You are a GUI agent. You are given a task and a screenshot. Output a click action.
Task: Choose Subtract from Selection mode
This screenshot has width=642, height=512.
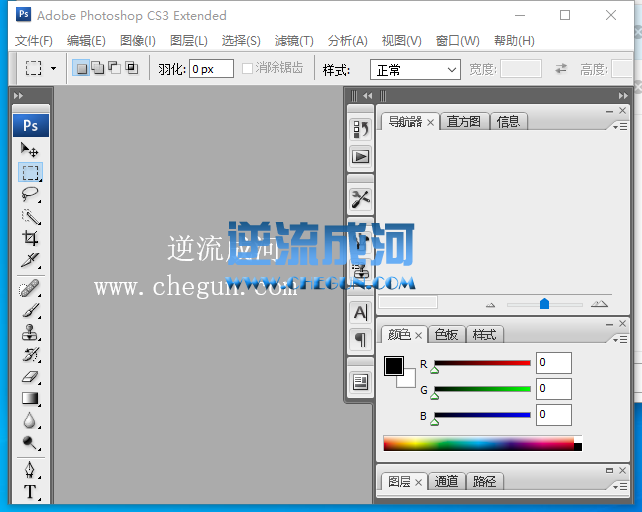[x=115, y=68]
